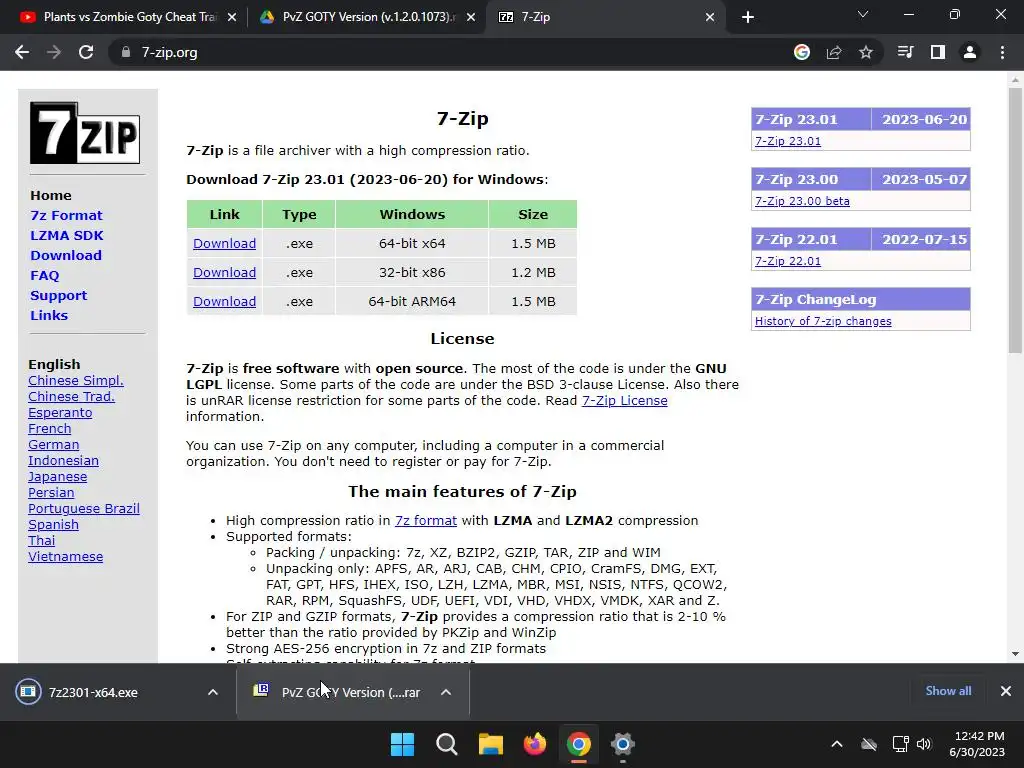Image resolution: width=1024 pixels, height=768 pixels.
Task: Switch language to Vietnamese
Action: pyautogui.click(x=65, y=556)
